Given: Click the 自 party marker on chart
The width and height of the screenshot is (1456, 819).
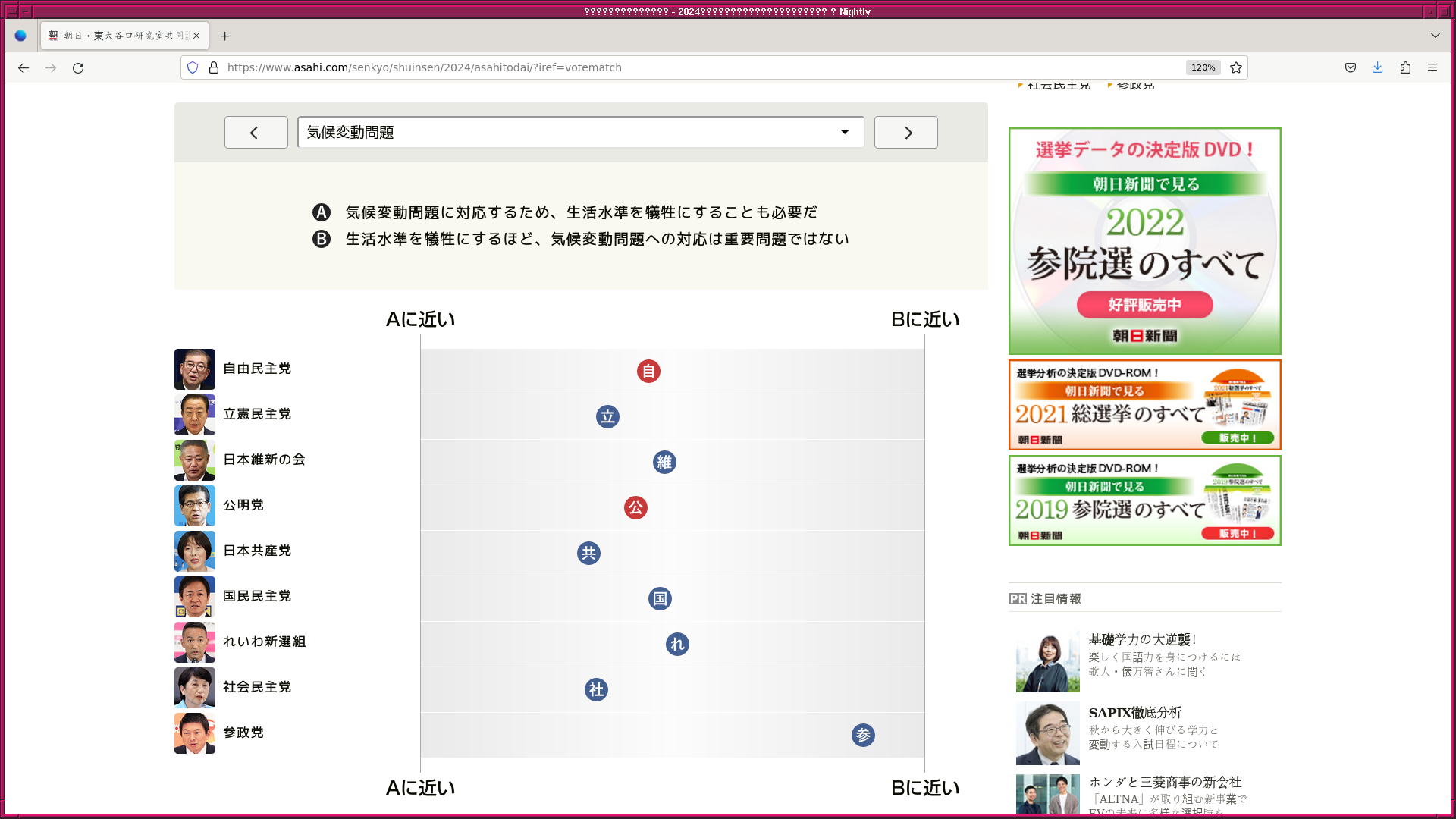Looking at the screenshot, I should coord(648,372).
